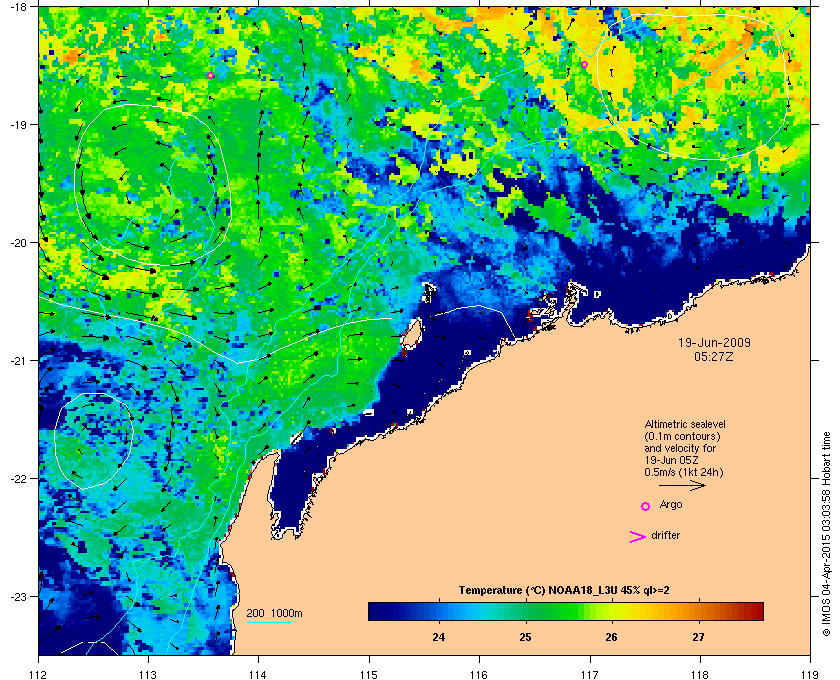Click the 'Altimetric sealevel' legend text
Screen dimensions: 840x680
coord(685,424)
